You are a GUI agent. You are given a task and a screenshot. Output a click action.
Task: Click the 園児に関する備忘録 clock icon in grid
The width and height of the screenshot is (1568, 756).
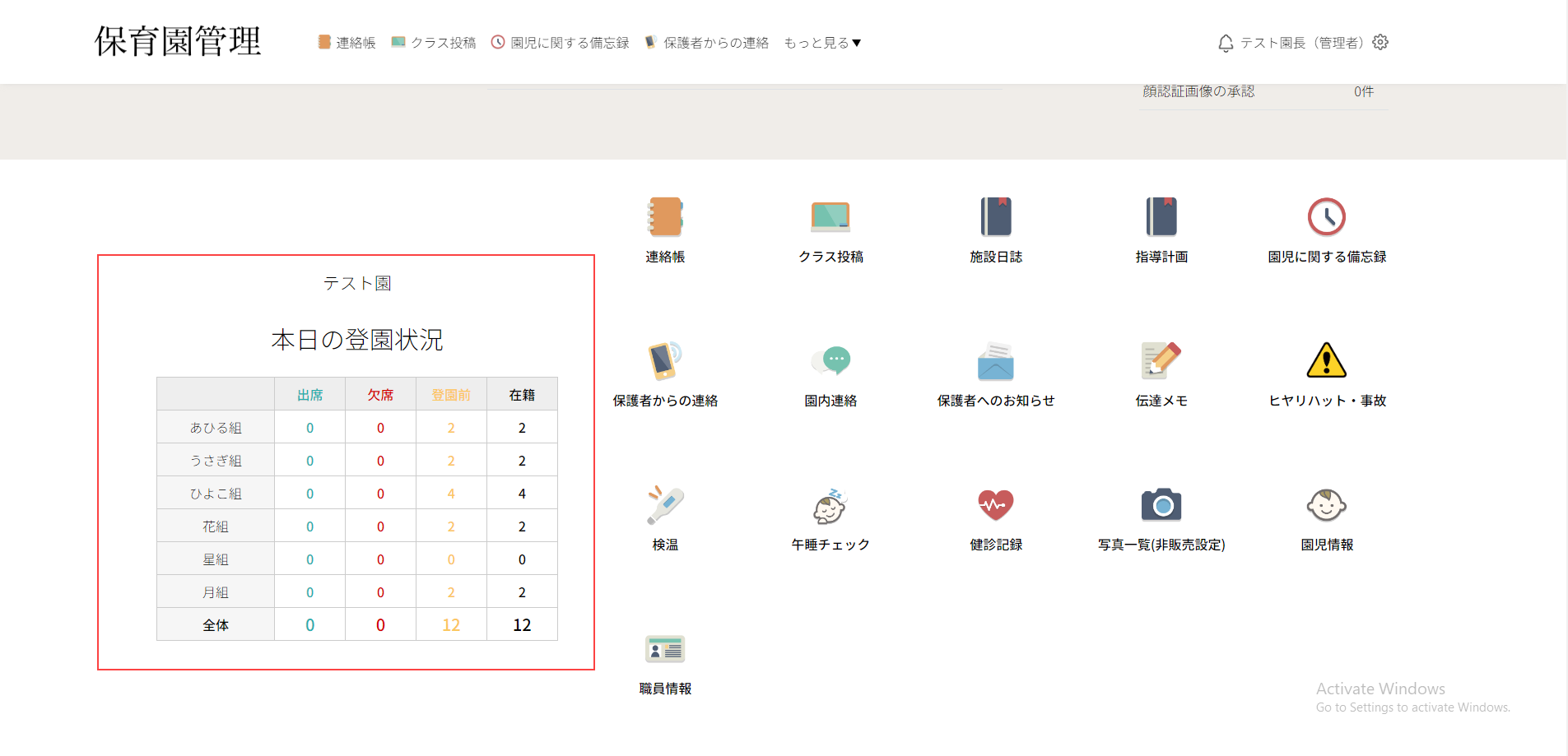[1327, 218]
